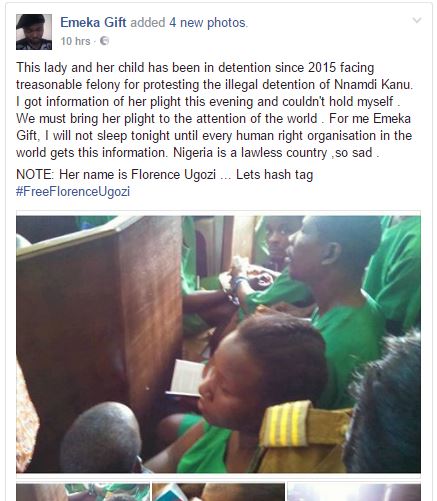437x501 pixels.
Task: Open the large main post photo
Action: click(x=218, y=344)
